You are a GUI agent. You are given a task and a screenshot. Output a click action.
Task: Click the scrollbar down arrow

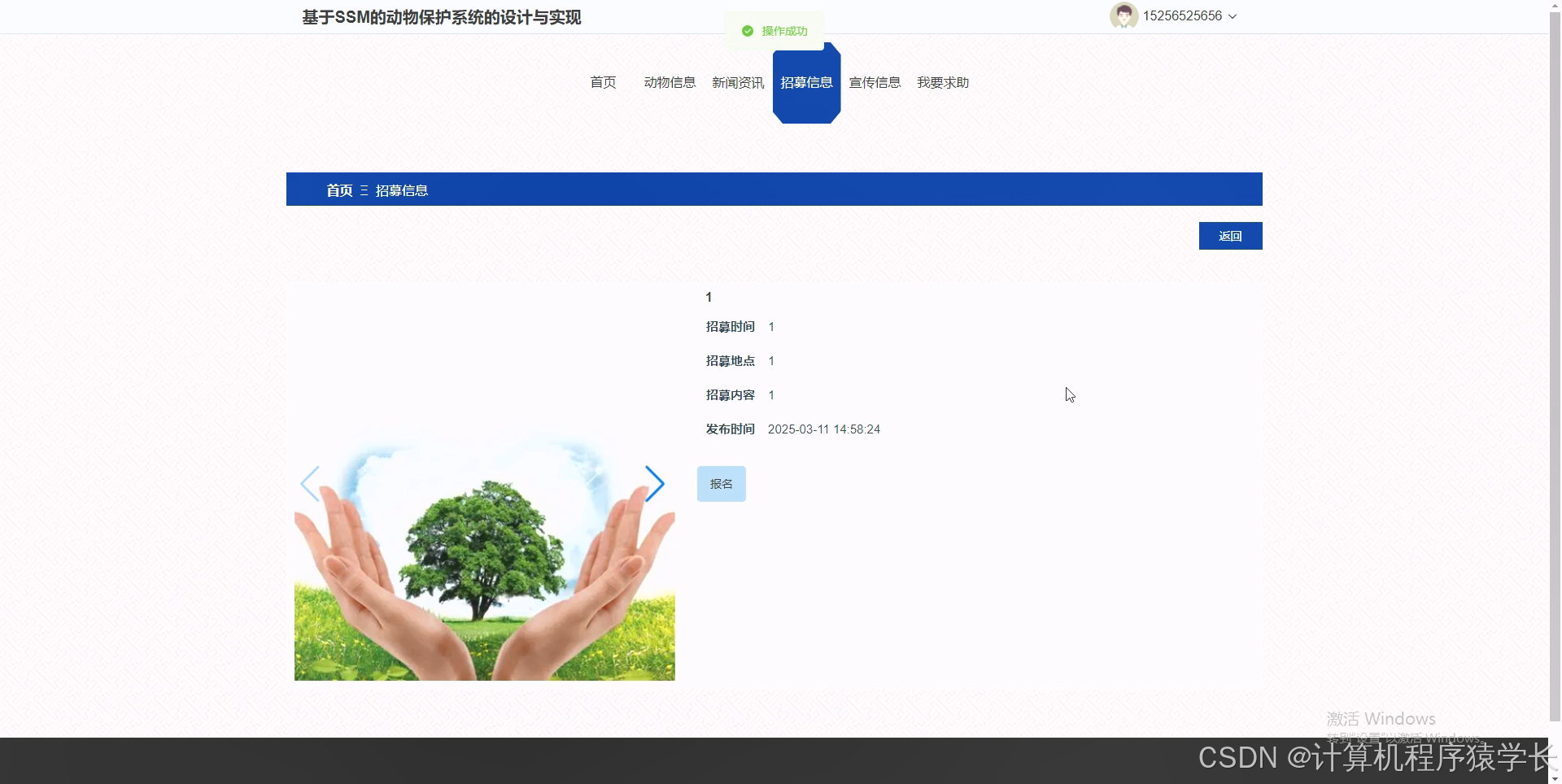[x=1555, y=777]
